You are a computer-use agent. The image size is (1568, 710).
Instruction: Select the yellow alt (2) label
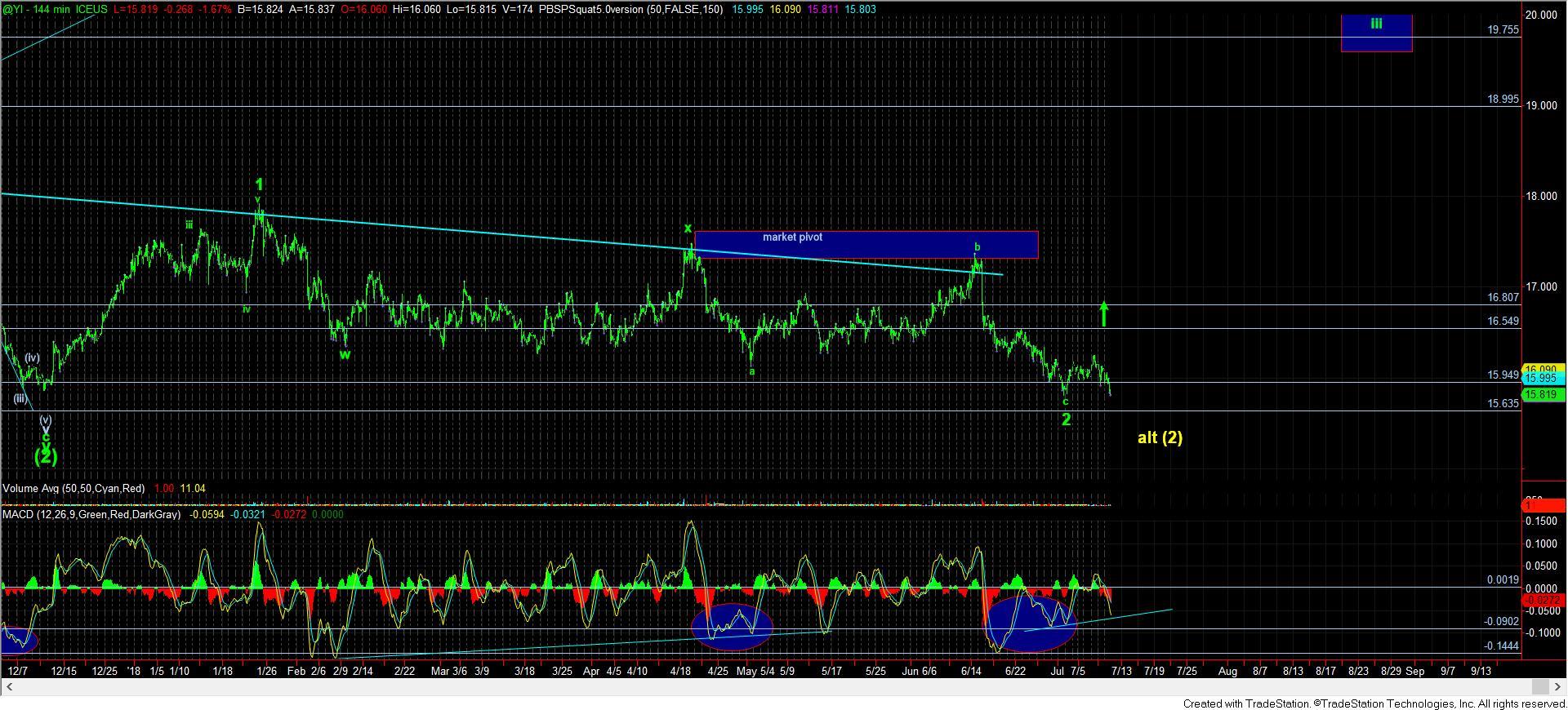pos(1160,437)
